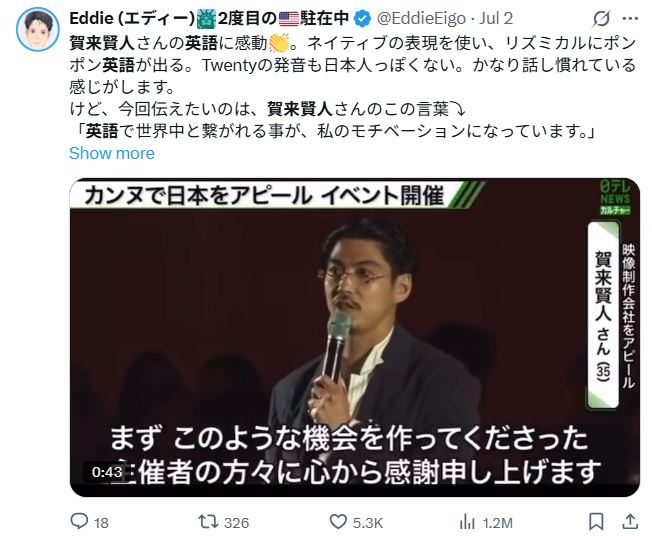Click the blue verified badge
This screenshot has height=536, width=652.
[x=363, y=18]
